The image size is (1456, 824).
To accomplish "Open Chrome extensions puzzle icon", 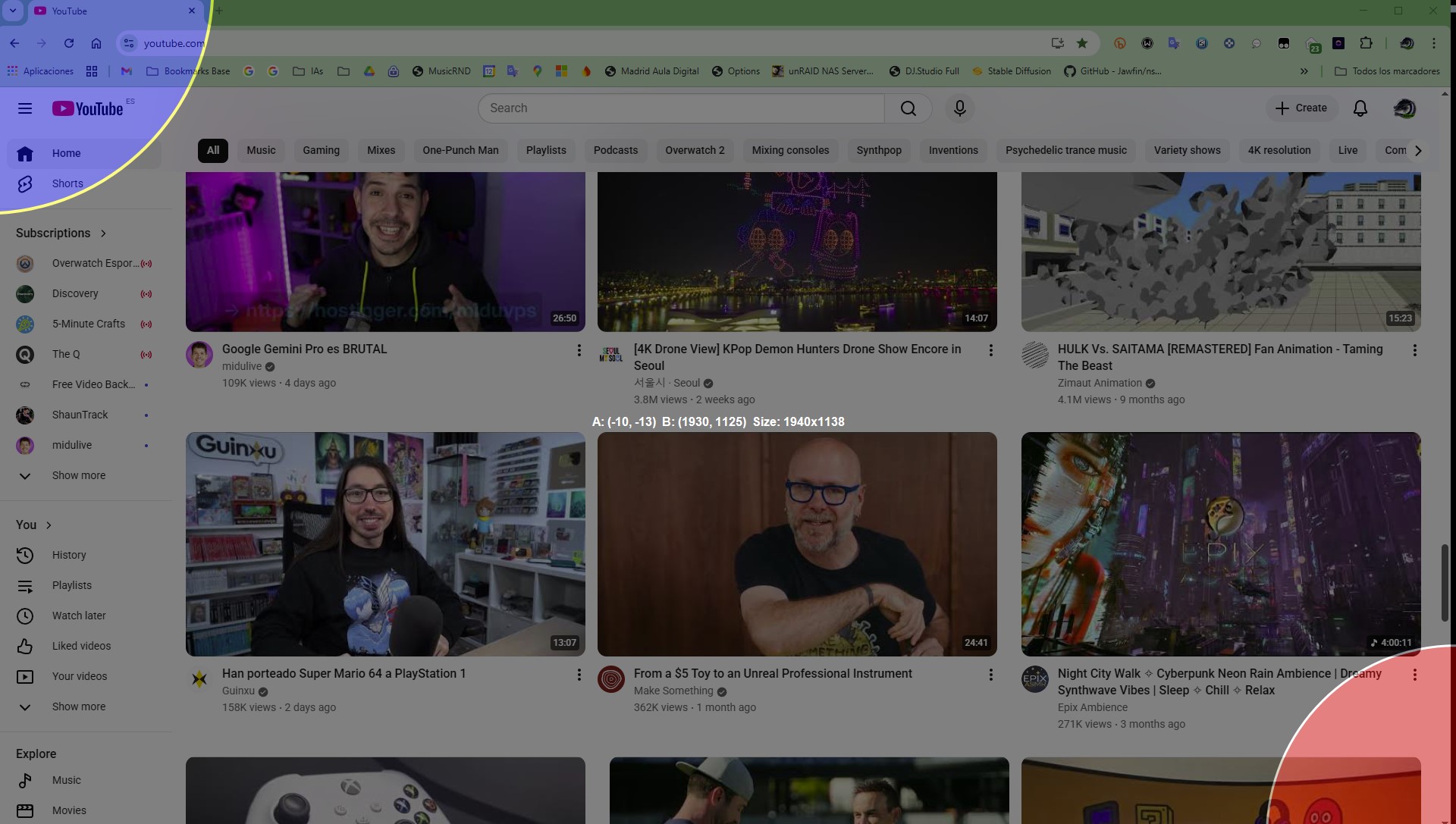I will pyautogui.click(x=1366, y=43).
